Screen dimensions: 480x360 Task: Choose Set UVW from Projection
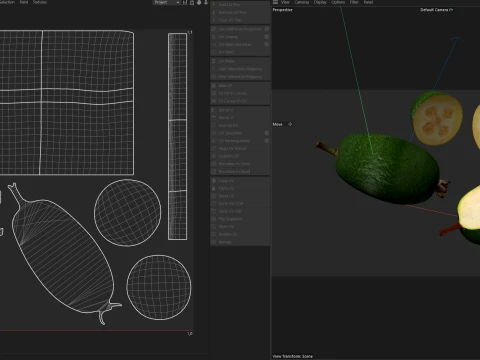237,29
